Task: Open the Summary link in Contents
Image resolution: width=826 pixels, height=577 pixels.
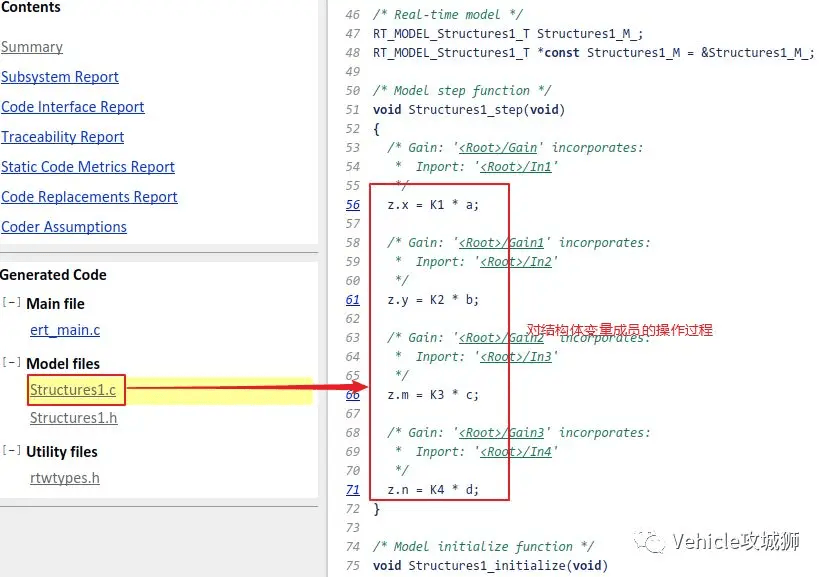Action: pyautogui.click(x=32, y=47)
